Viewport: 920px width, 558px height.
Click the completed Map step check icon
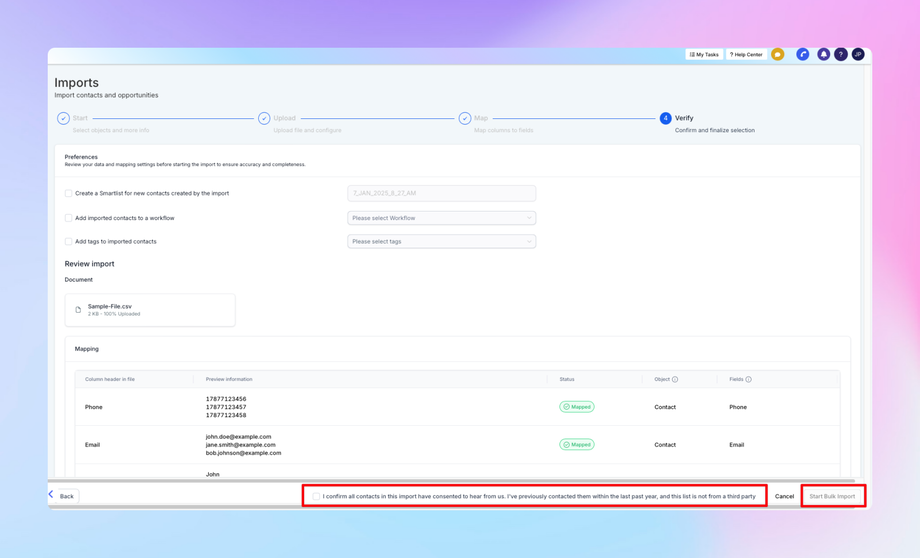click(465, 119)
